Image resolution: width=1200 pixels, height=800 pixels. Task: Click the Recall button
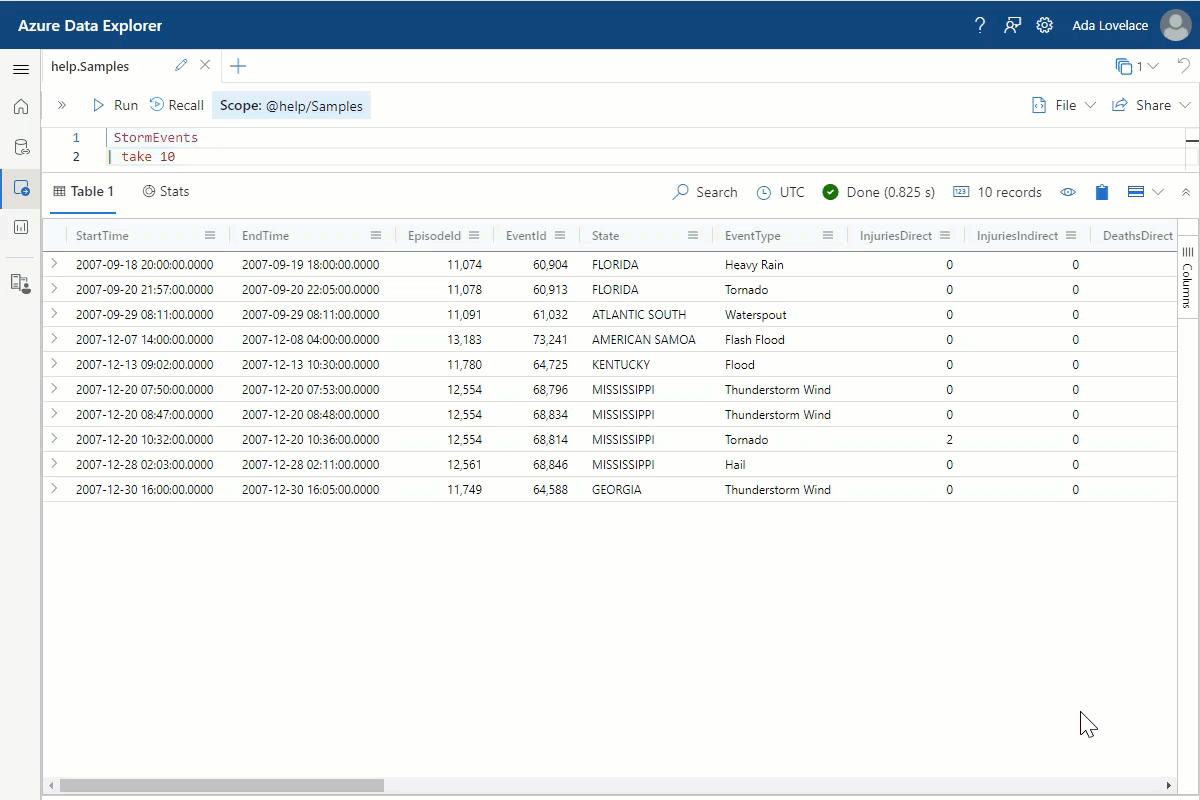click(177, 105)
